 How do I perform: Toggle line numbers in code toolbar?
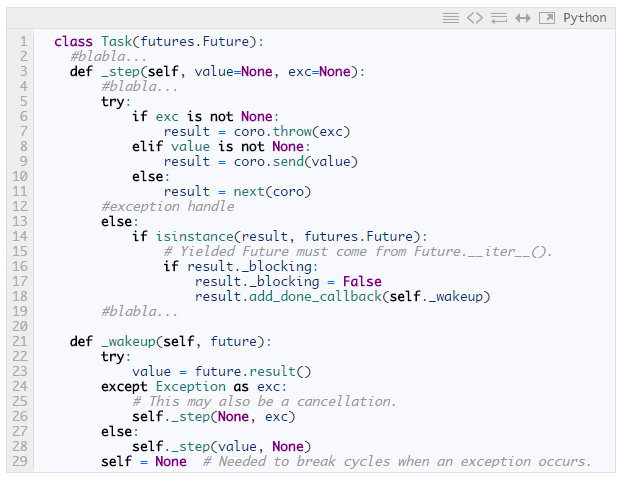451,18
